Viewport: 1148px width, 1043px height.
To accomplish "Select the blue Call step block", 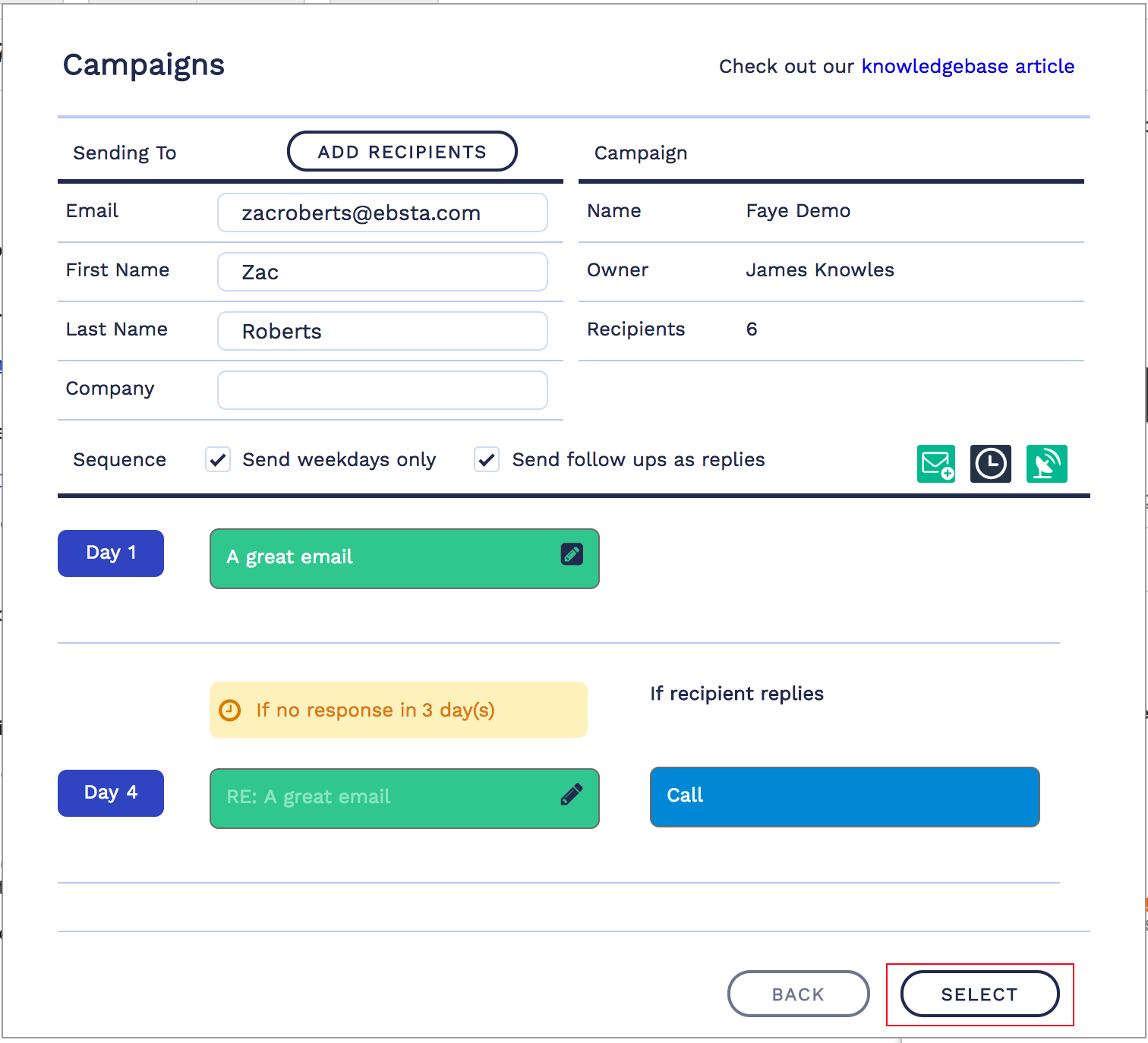I will (844, 796).
